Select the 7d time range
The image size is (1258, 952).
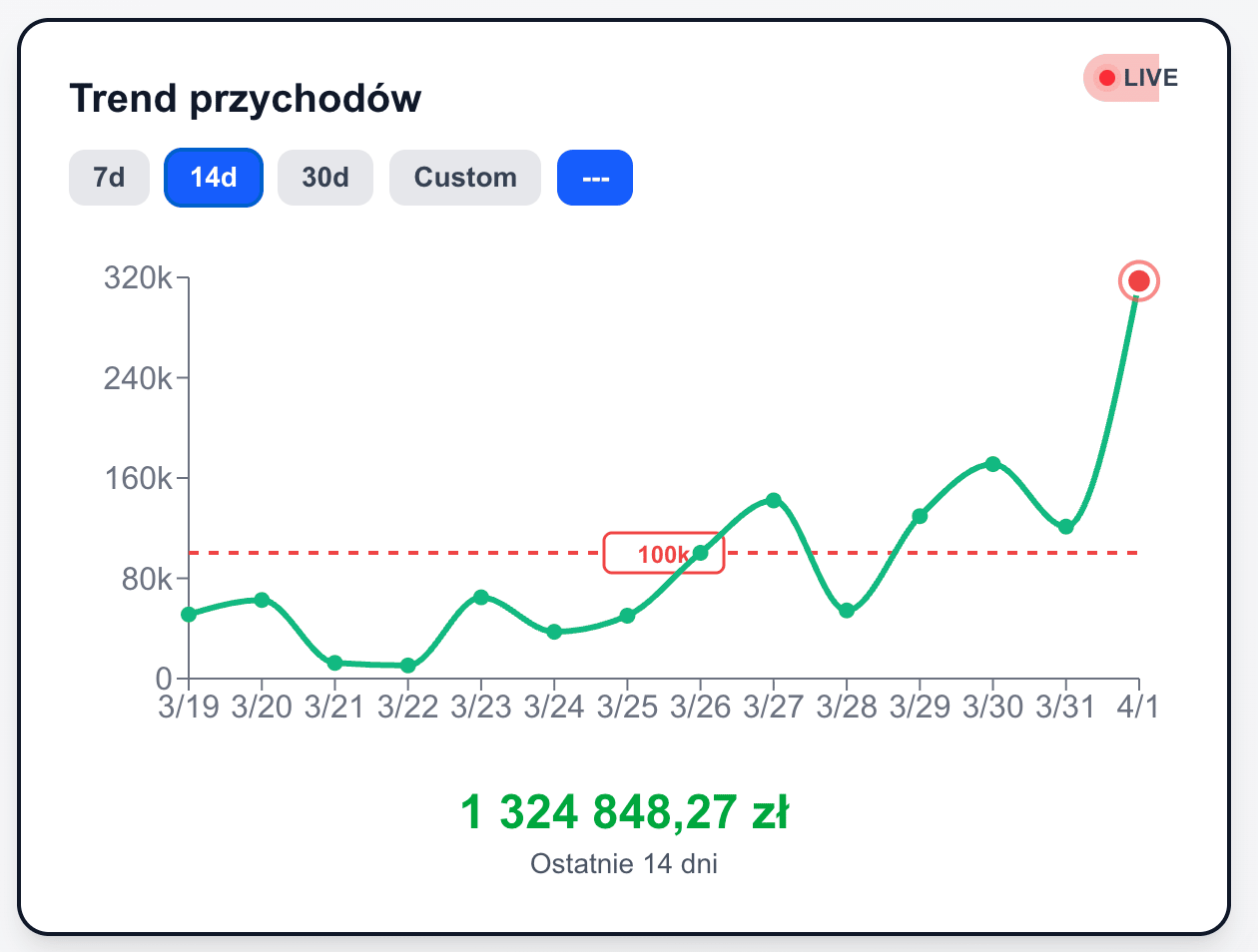109,178
